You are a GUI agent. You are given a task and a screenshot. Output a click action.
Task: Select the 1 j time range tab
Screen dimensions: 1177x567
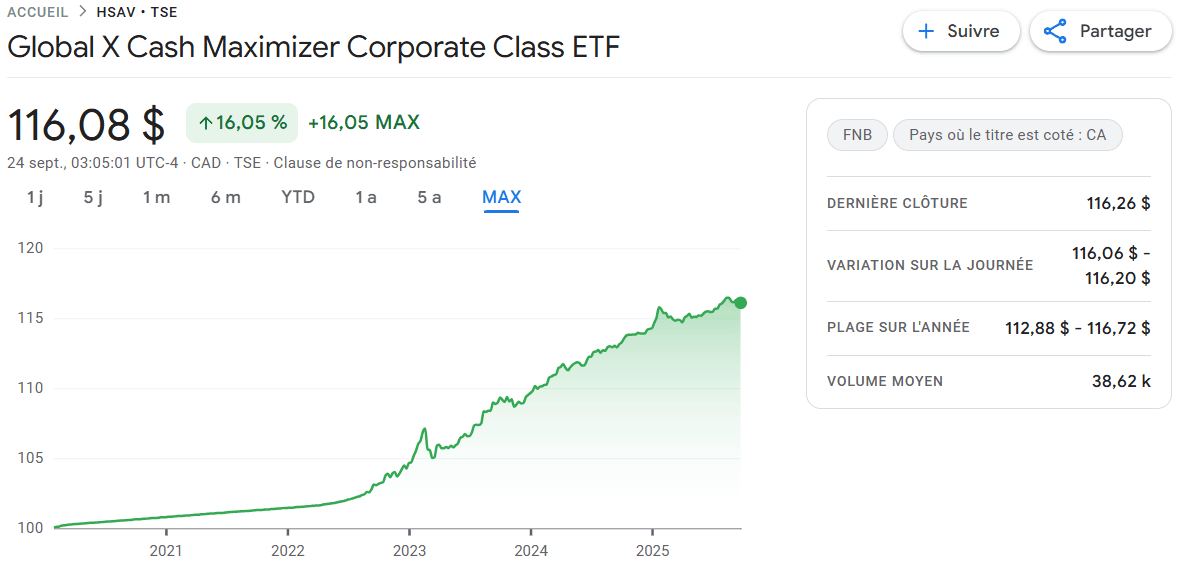(x=35, y=197)
